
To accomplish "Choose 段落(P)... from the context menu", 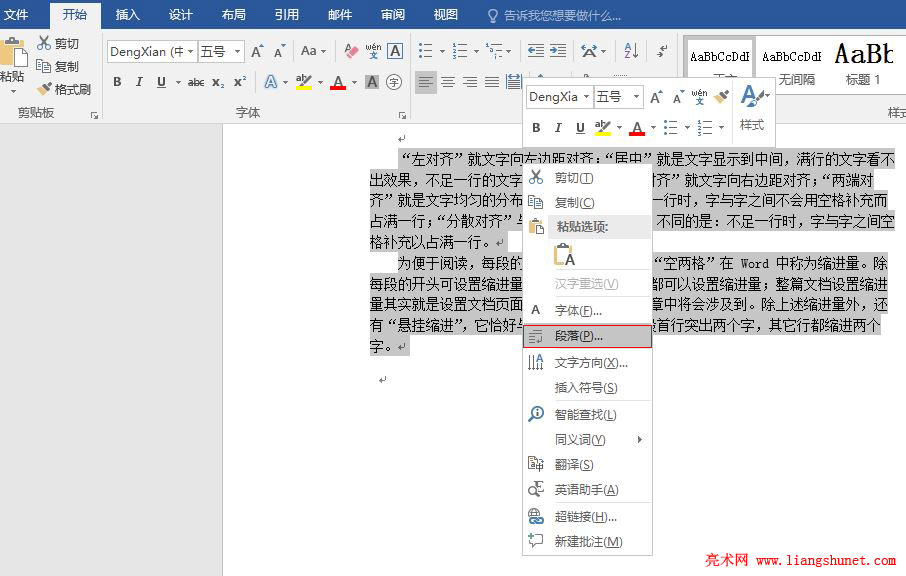I will 587,336.
